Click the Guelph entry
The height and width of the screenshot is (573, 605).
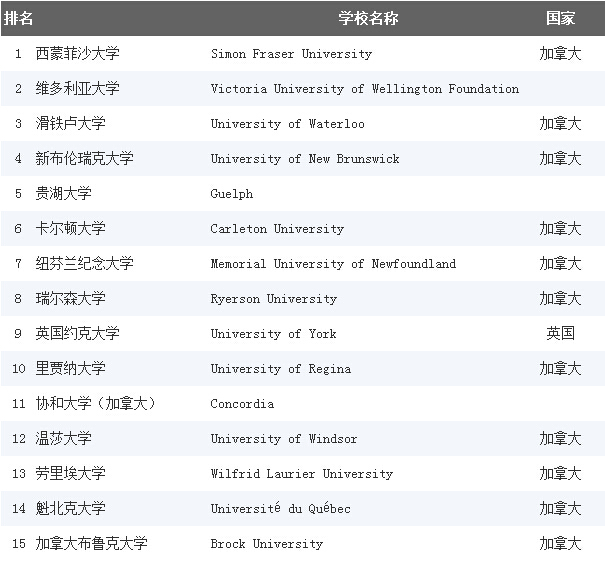232,194
